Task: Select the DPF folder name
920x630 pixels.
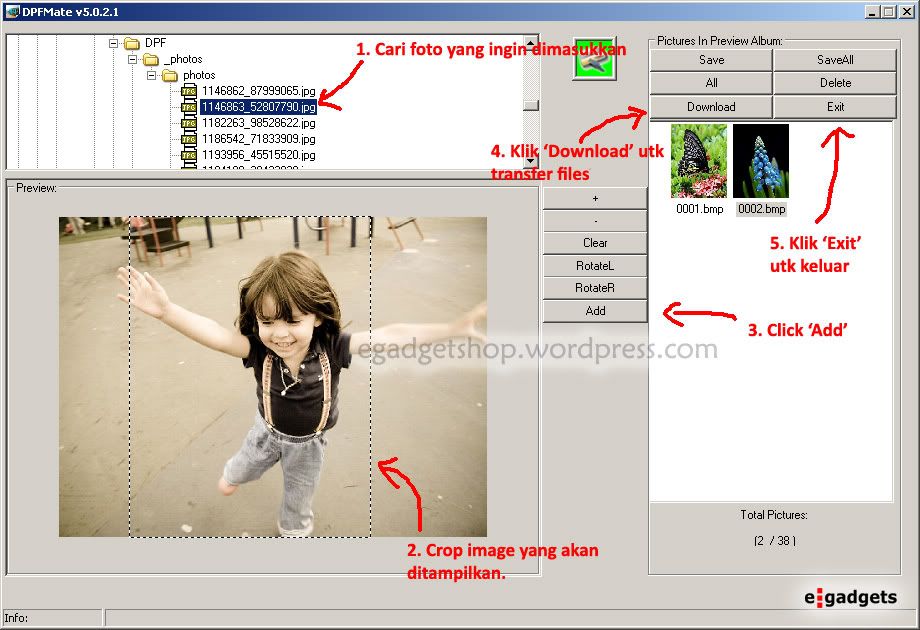Action: click(x=155, y=43)
